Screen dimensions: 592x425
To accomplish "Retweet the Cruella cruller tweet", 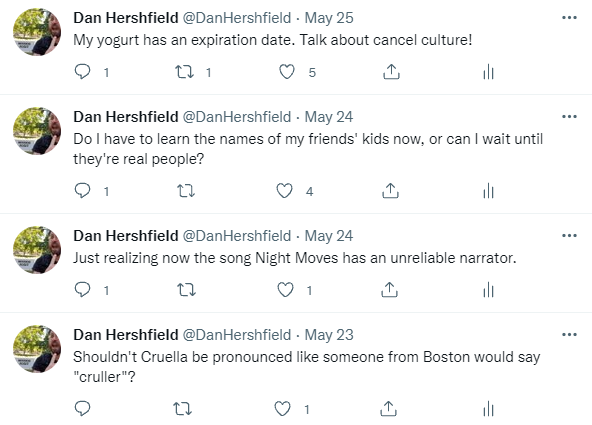I will [x=183, y=409].
